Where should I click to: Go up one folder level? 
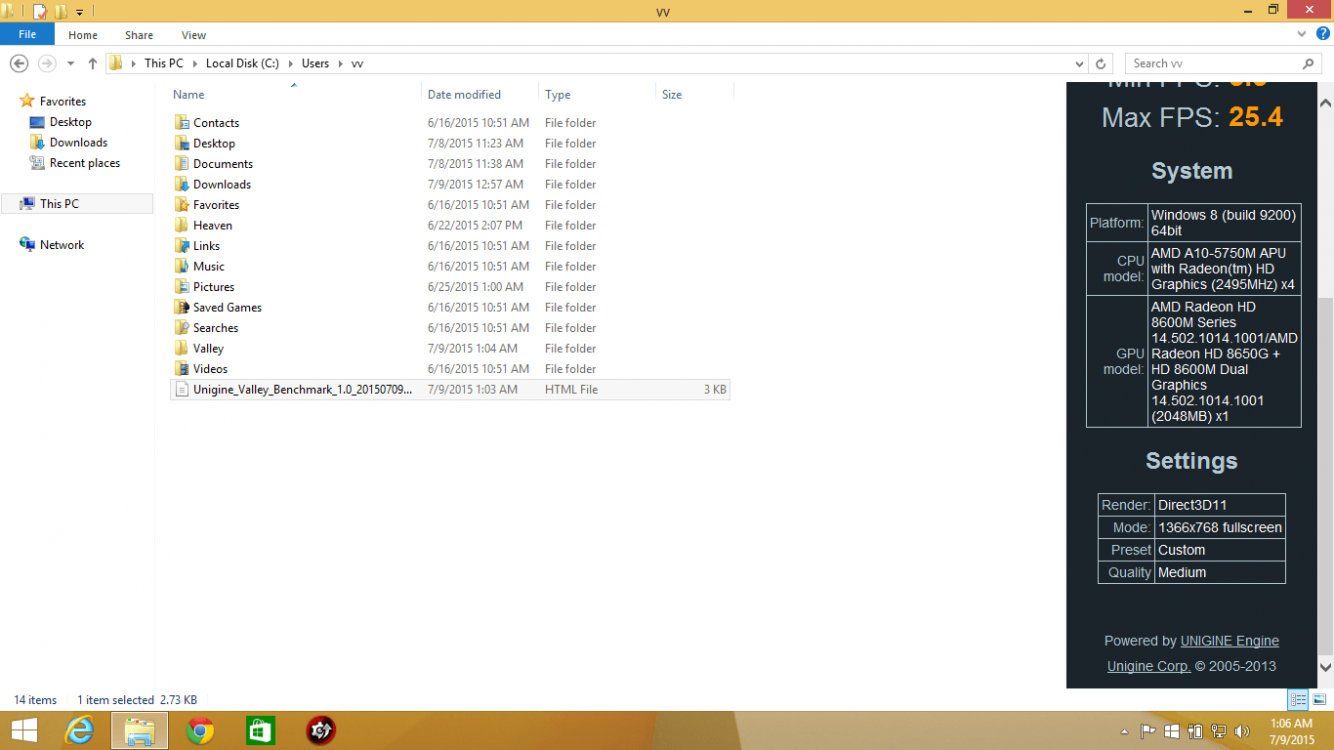(93, 63)
